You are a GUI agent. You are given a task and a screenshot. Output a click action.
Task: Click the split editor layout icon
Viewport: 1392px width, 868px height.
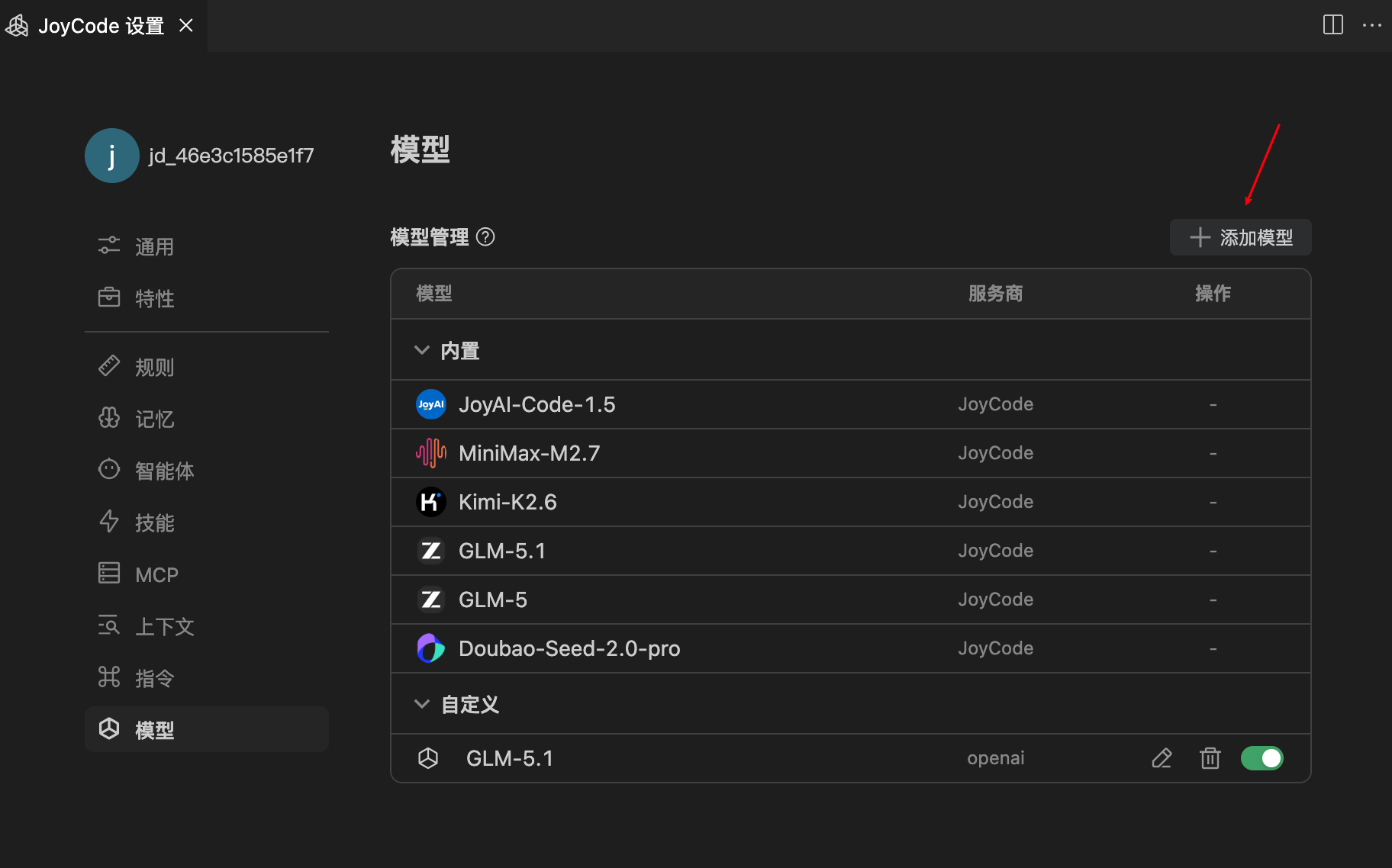pyautogui.click(x=1333, y=25)
